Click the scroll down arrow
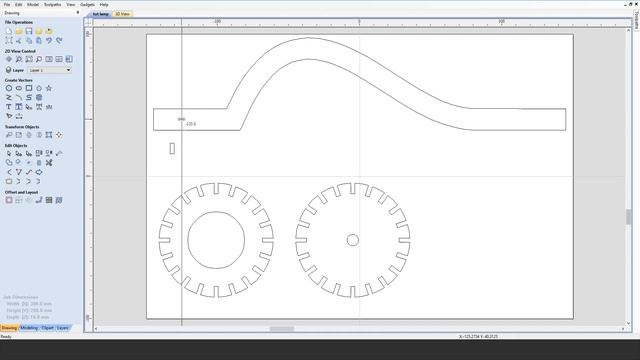 (x=629, y=323)
